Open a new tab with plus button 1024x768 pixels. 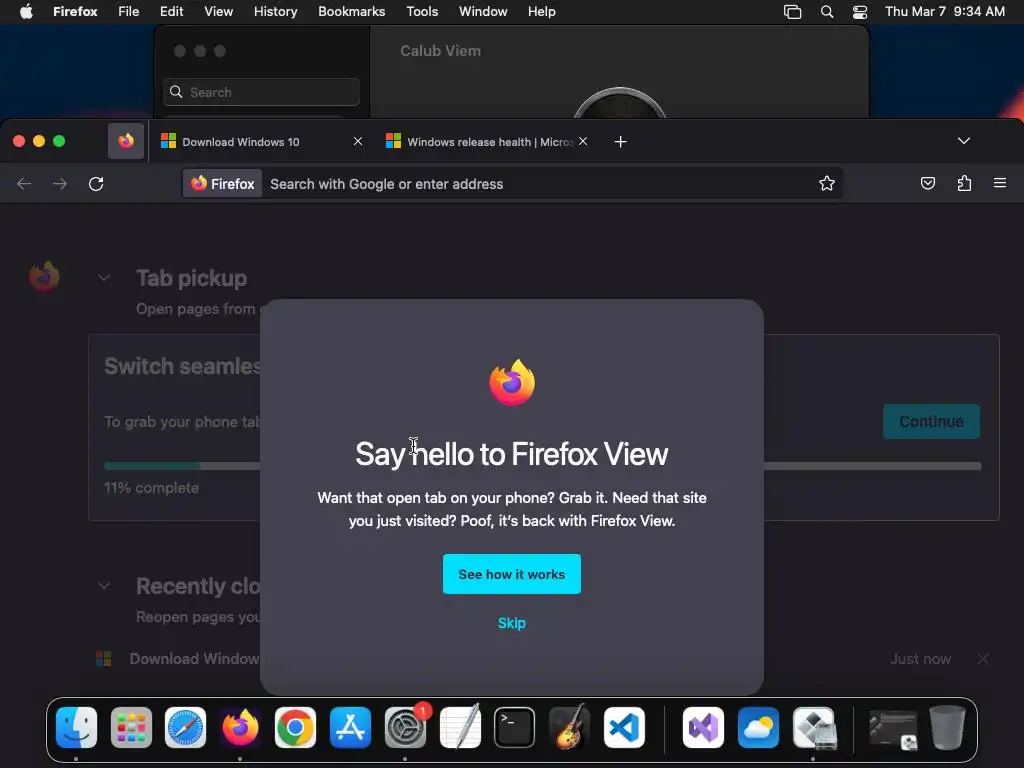[x=620, y=142]
